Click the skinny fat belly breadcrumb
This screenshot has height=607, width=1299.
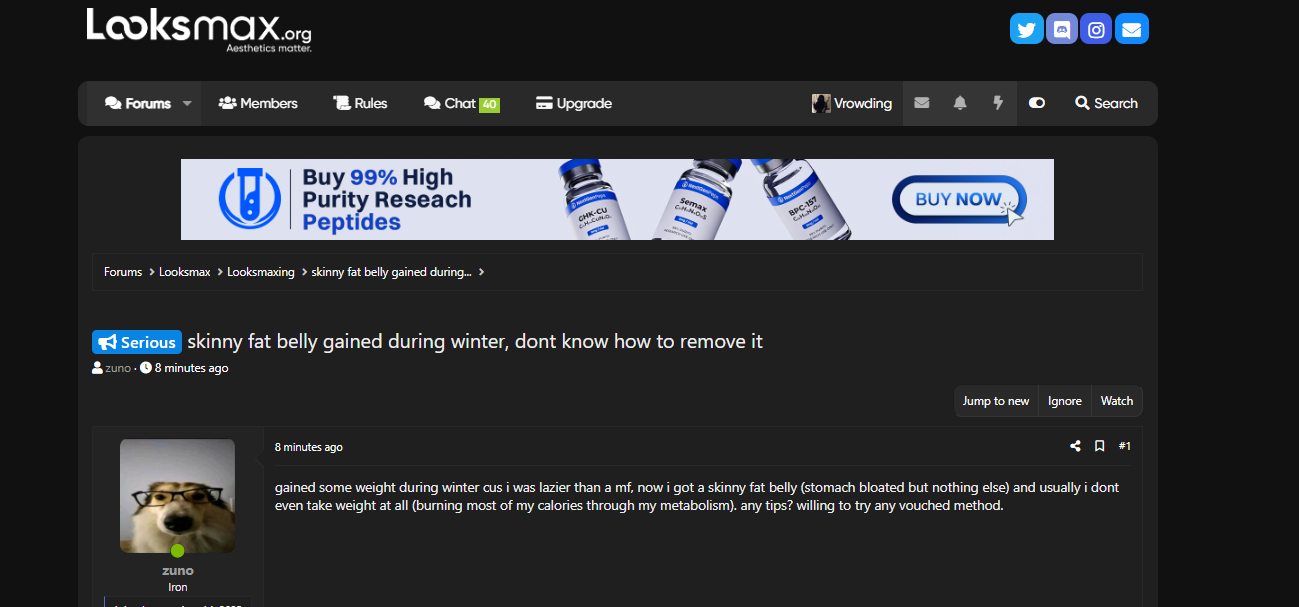tap(392, 272)
